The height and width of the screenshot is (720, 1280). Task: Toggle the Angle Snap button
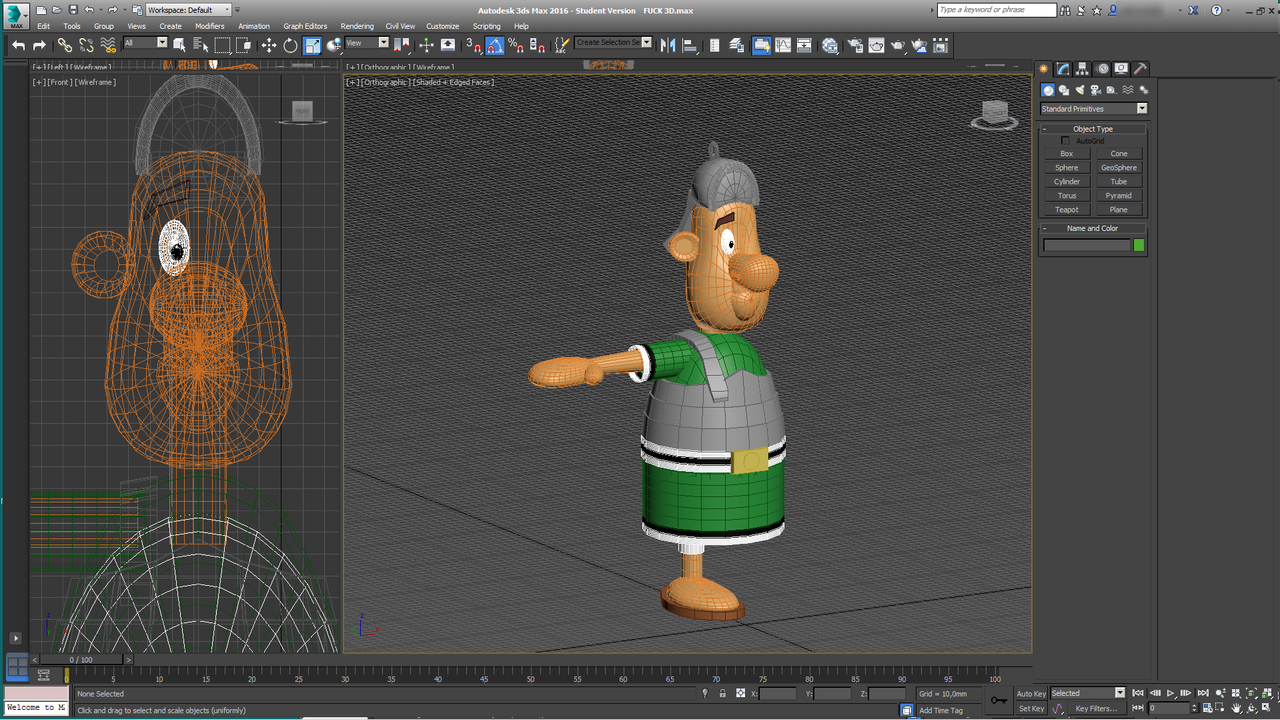pyautogui.click(x=495, y=45)
